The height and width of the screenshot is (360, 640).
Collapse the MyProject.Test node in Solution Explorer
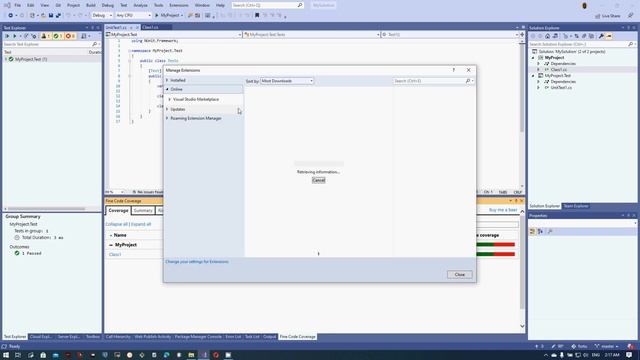[x=533, y=76]
